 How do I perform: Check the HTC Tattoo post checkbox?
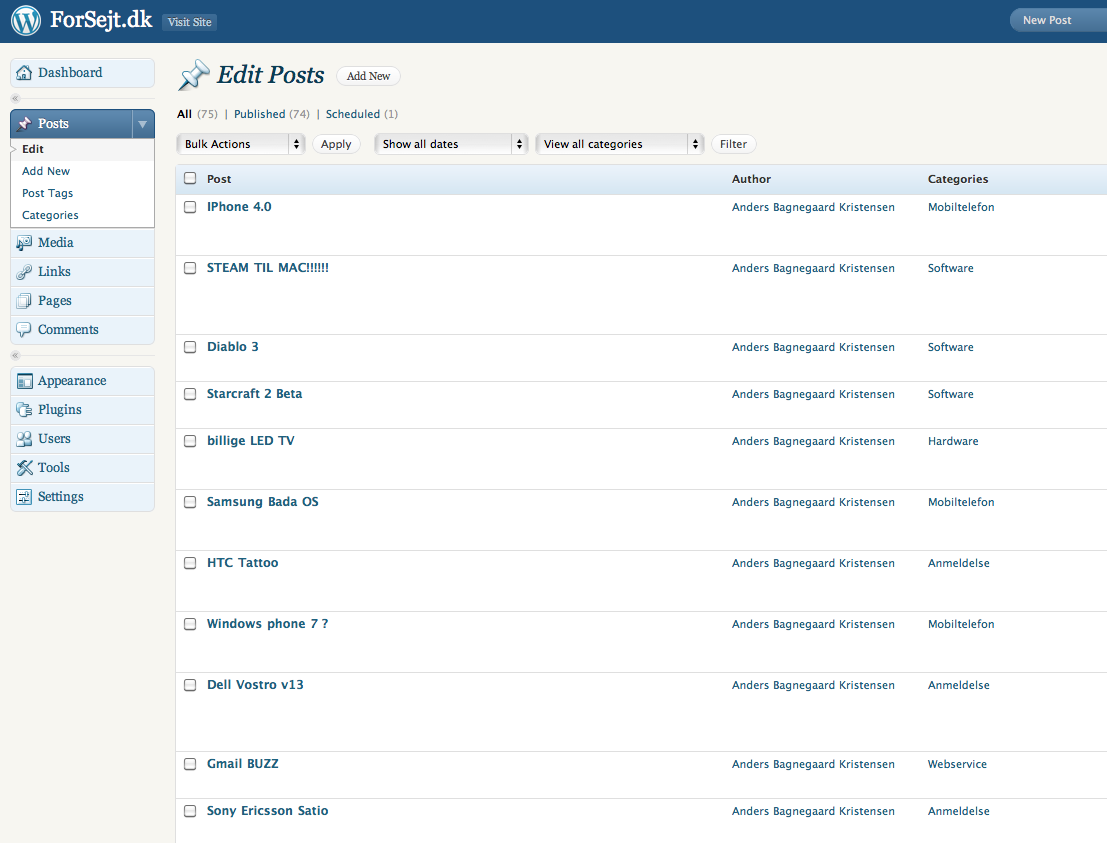coord(190,563)
